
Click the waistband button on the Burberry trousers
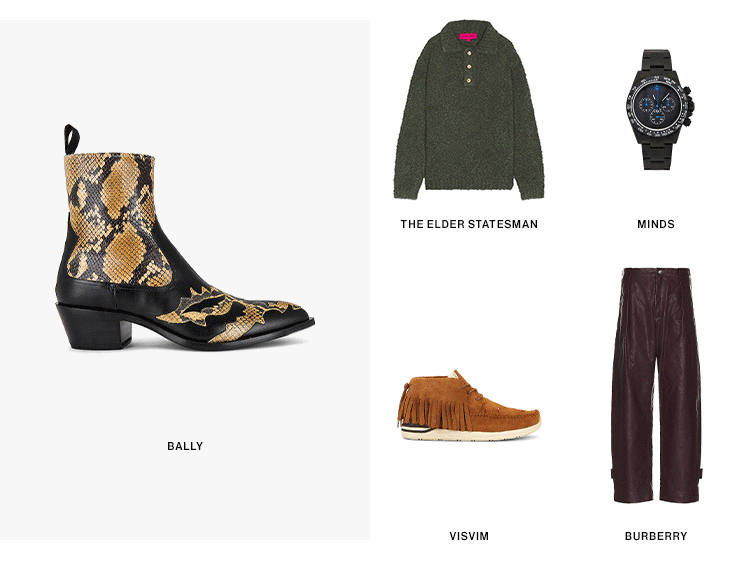[660, 272]
